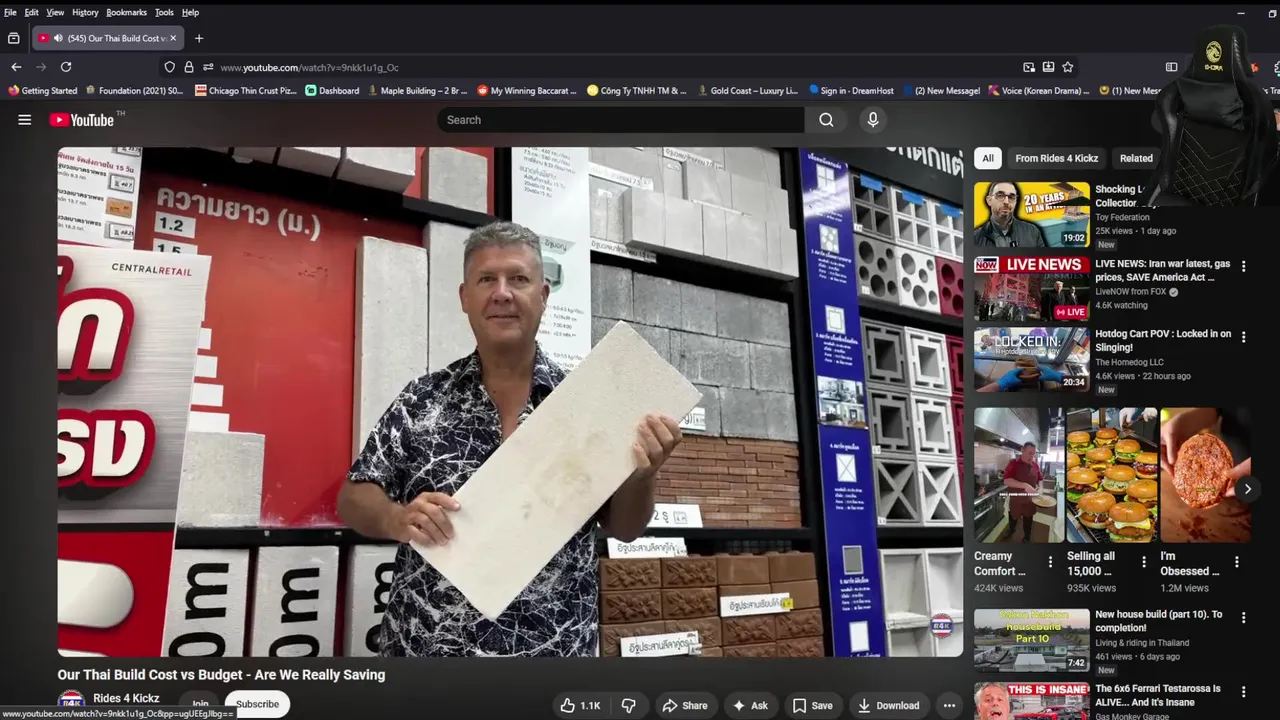1280x720 pixels.
Task: Open the Edit menu
Action: point(32,12)
